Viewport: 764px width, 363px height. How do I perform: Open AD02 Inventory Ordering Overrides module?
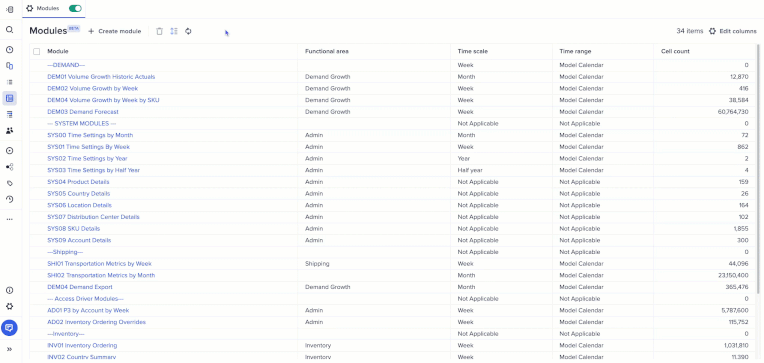point(96,322)
